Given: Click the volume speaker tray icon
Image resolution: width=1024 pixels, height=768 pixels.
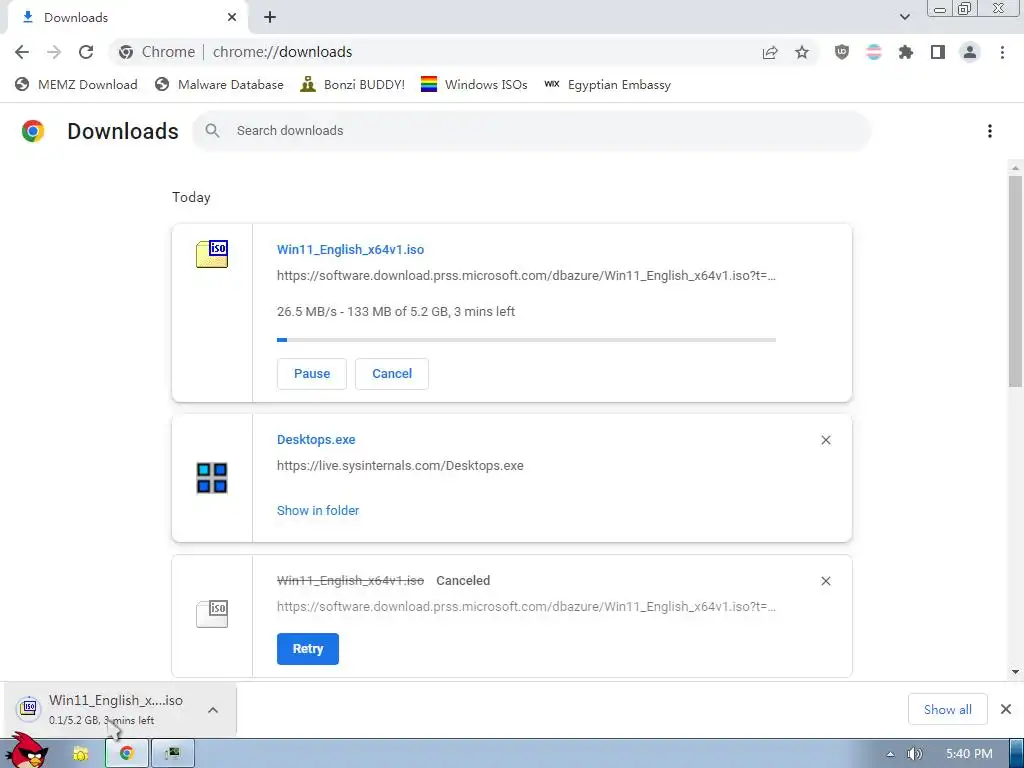Looking at the screenshot, I should (914, 754).
